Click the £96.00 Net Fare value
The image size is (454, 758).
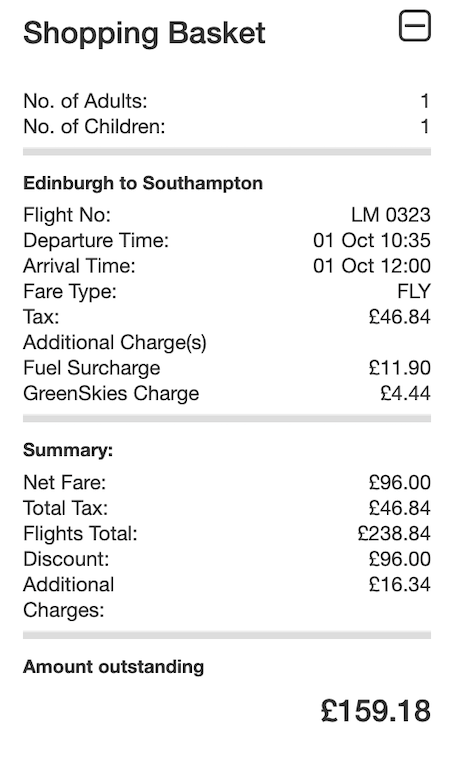399,482
